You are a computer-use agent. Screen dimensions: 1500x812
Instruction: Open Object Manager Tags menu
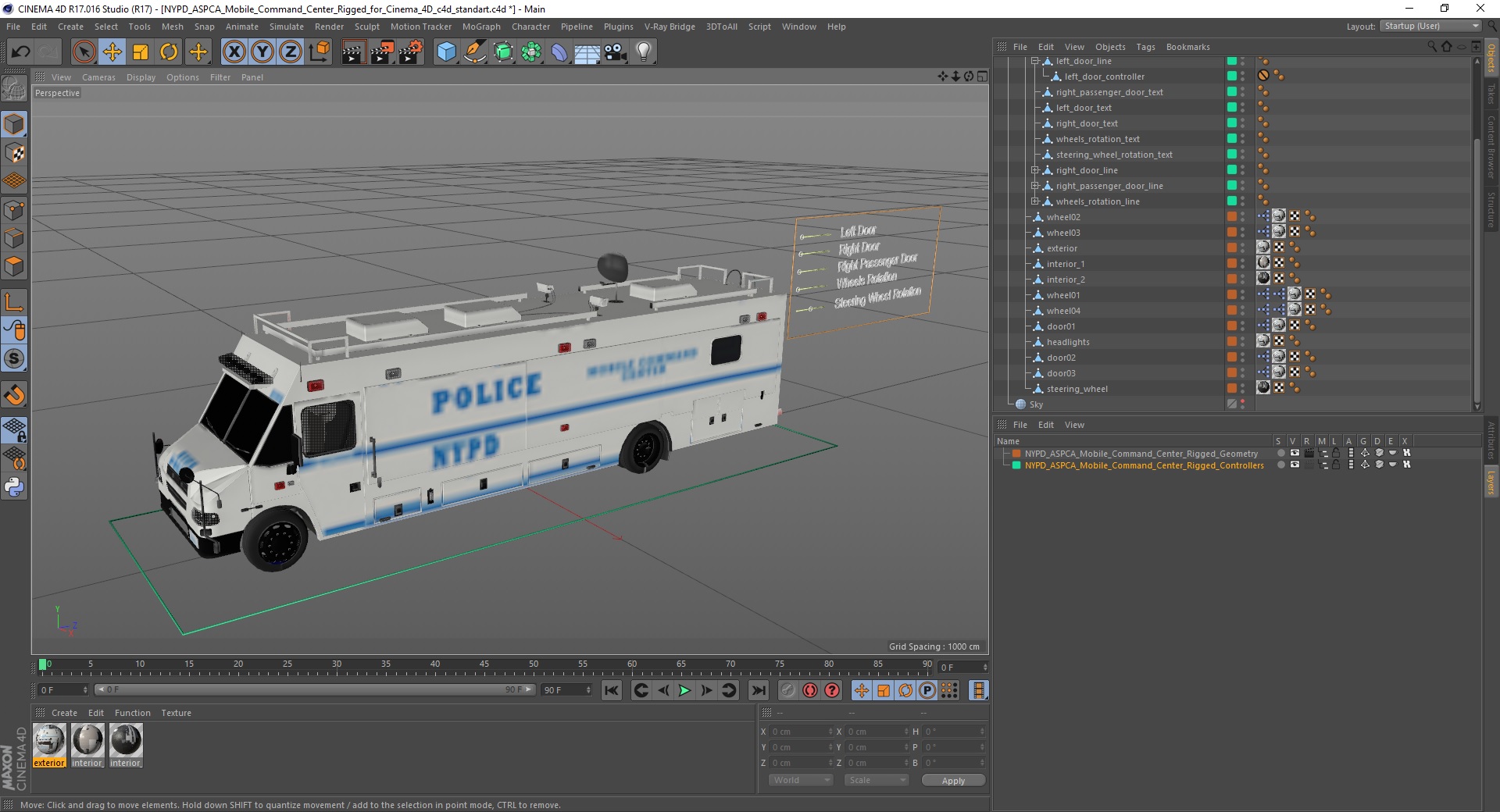pos(1145,47)
